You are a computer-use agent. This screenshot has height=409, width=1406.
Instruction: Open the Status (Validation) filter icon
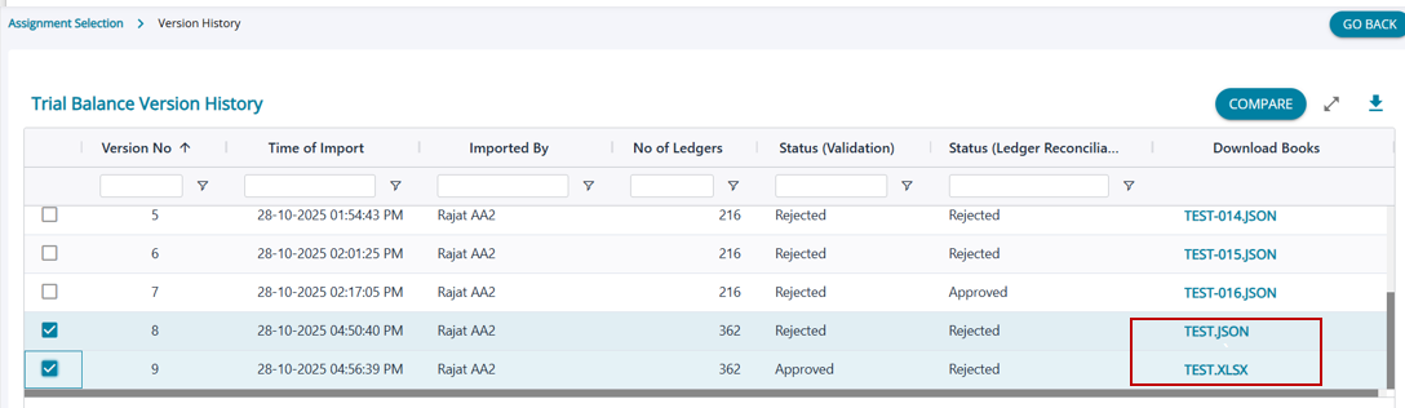tap(907, 186)
